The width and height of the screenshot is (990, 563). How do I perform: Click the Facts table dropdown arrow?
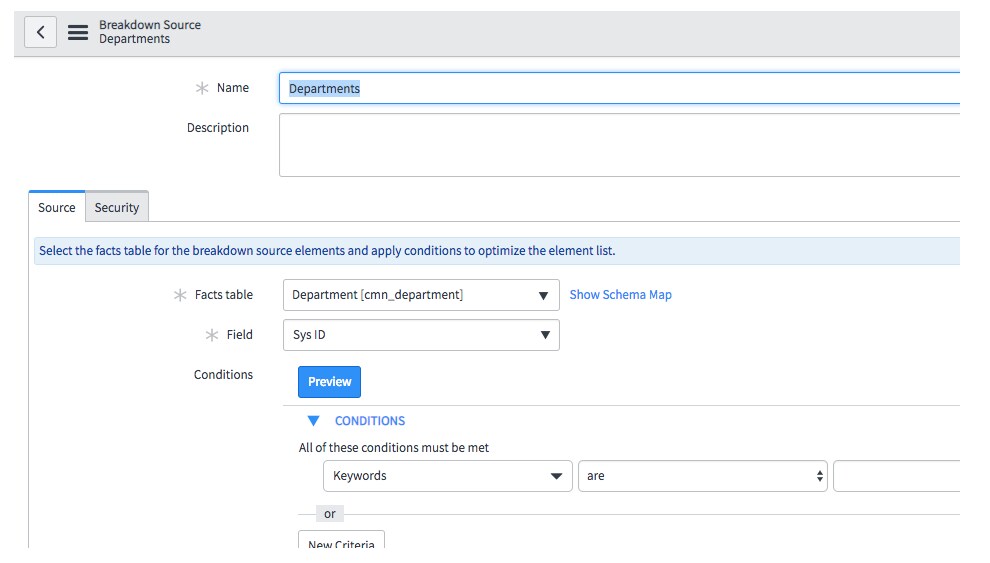[x=543, y=295]
